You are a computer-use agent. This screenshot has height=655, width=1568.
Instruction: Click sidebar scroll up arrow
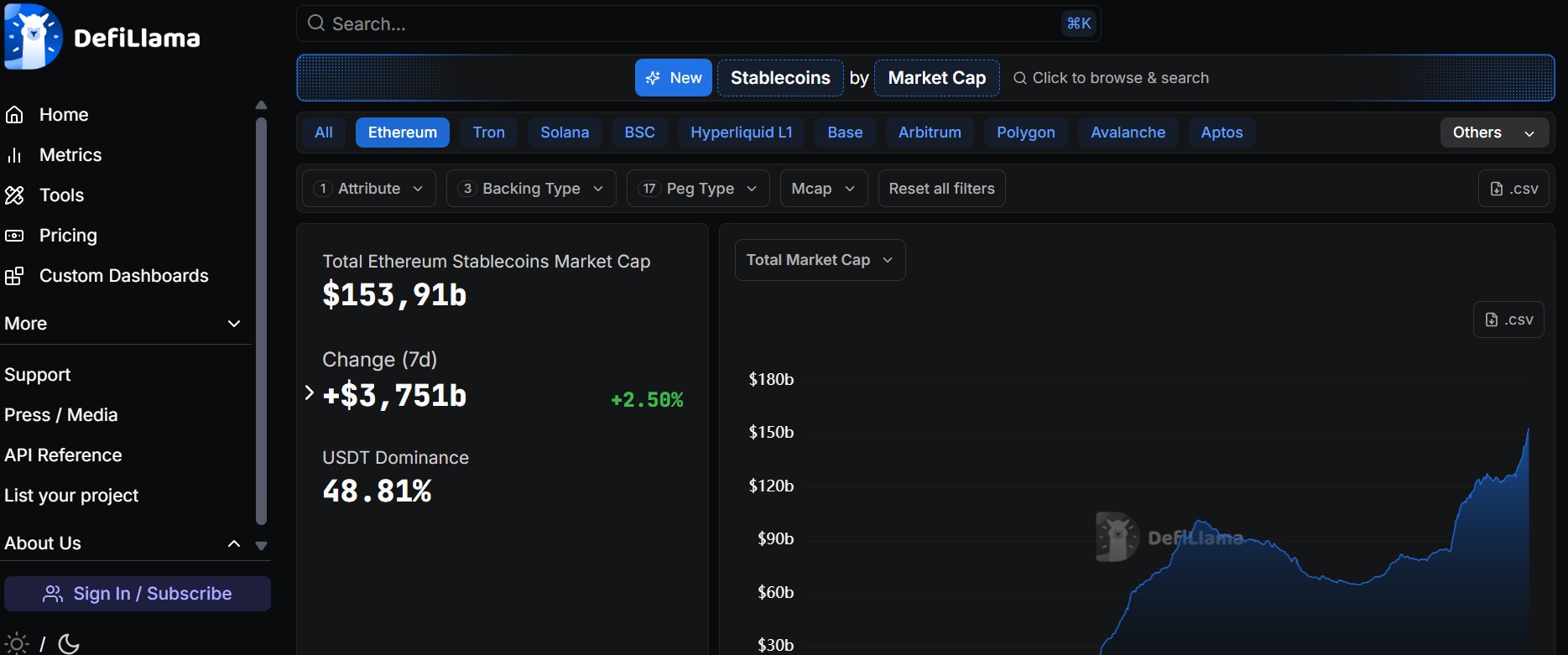[261, 105]
